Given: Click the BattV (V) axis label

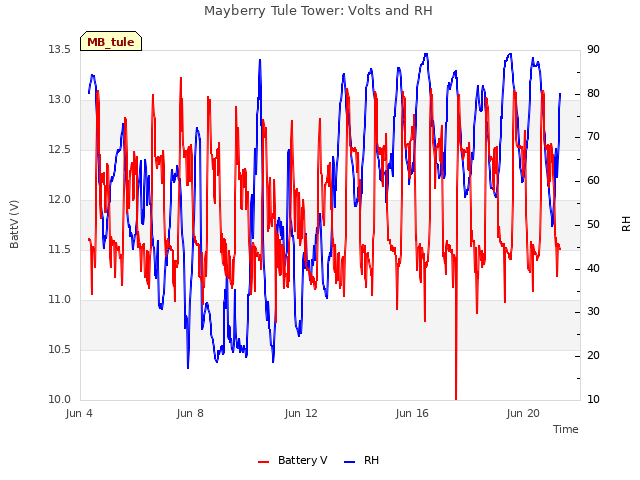Looking at the screenshot, I should [14, 224].
